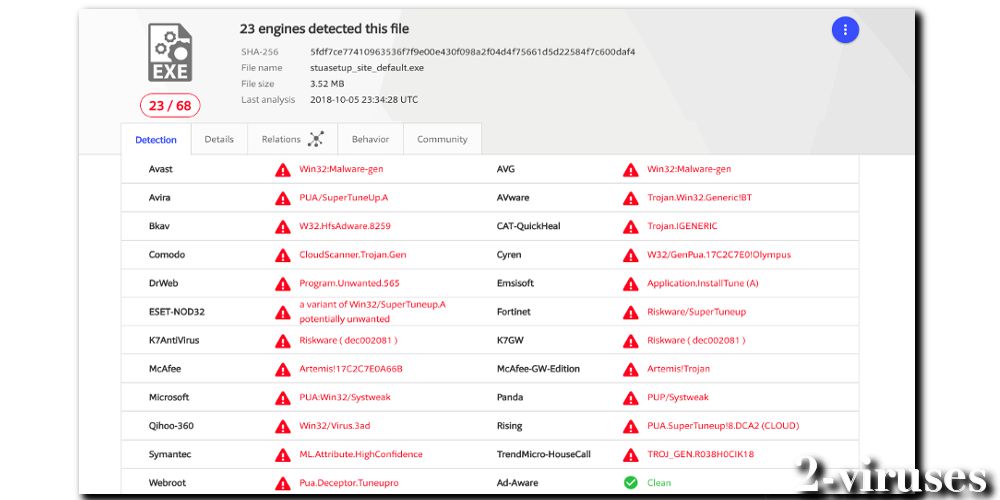This screenshot has height=500, width=1000.
Task: Click PUA:Win32/Systweak detection text
Action: tap(345, 397)
